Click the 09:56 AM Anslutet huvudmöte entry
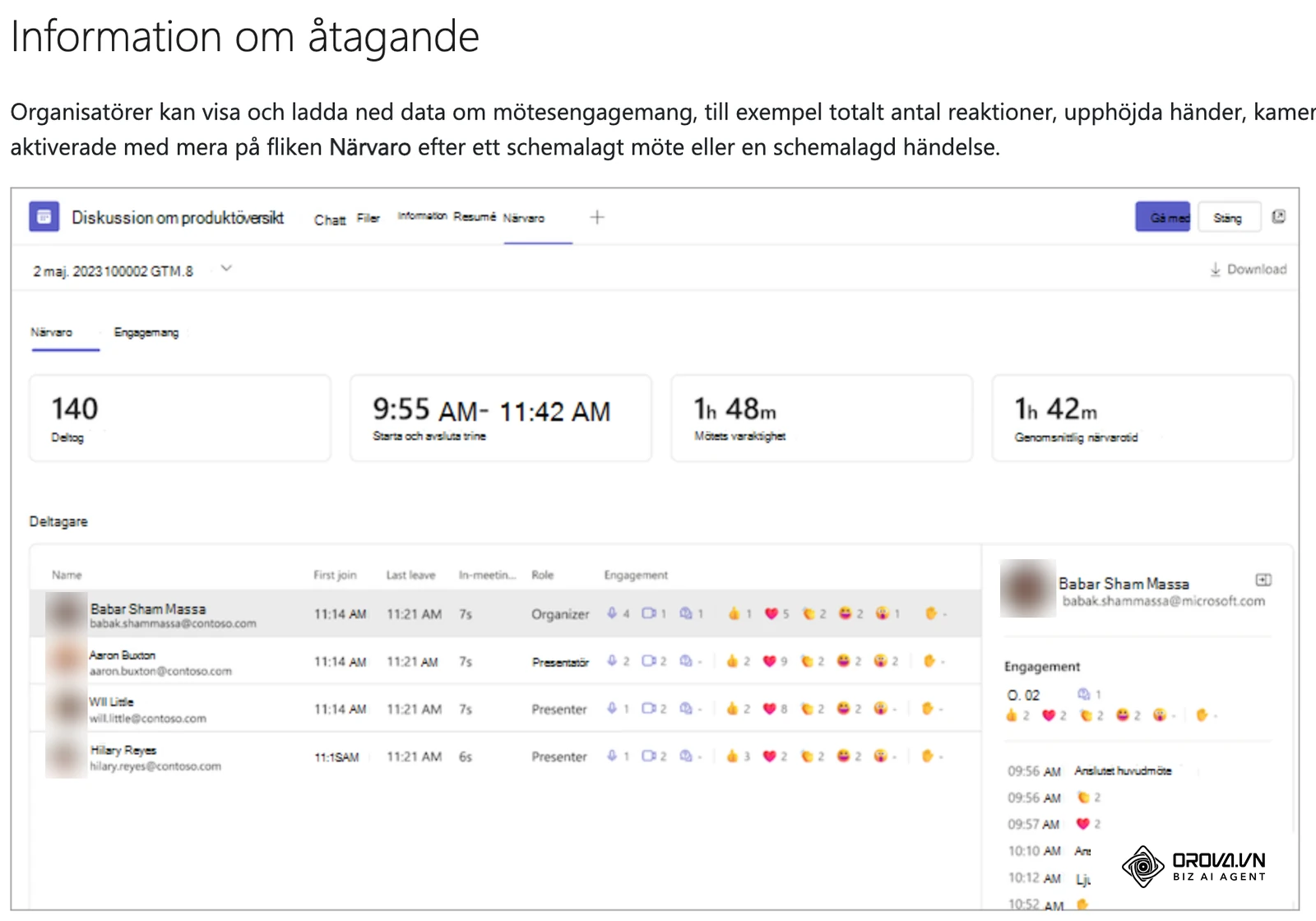Image resolution: width=1316 pixels, height=921 pixels. [x=1090, y=771]
